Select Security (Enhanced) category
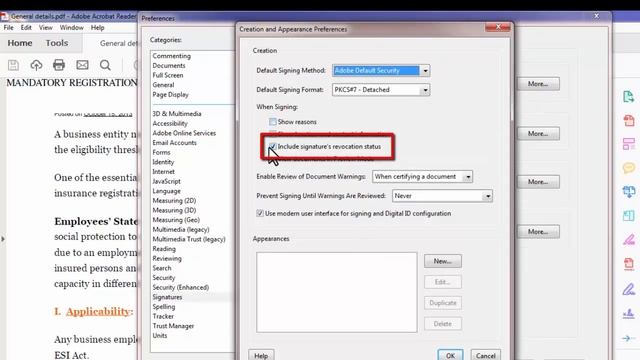Viewport: 640px width, 360px height. (x=180, y=287)
